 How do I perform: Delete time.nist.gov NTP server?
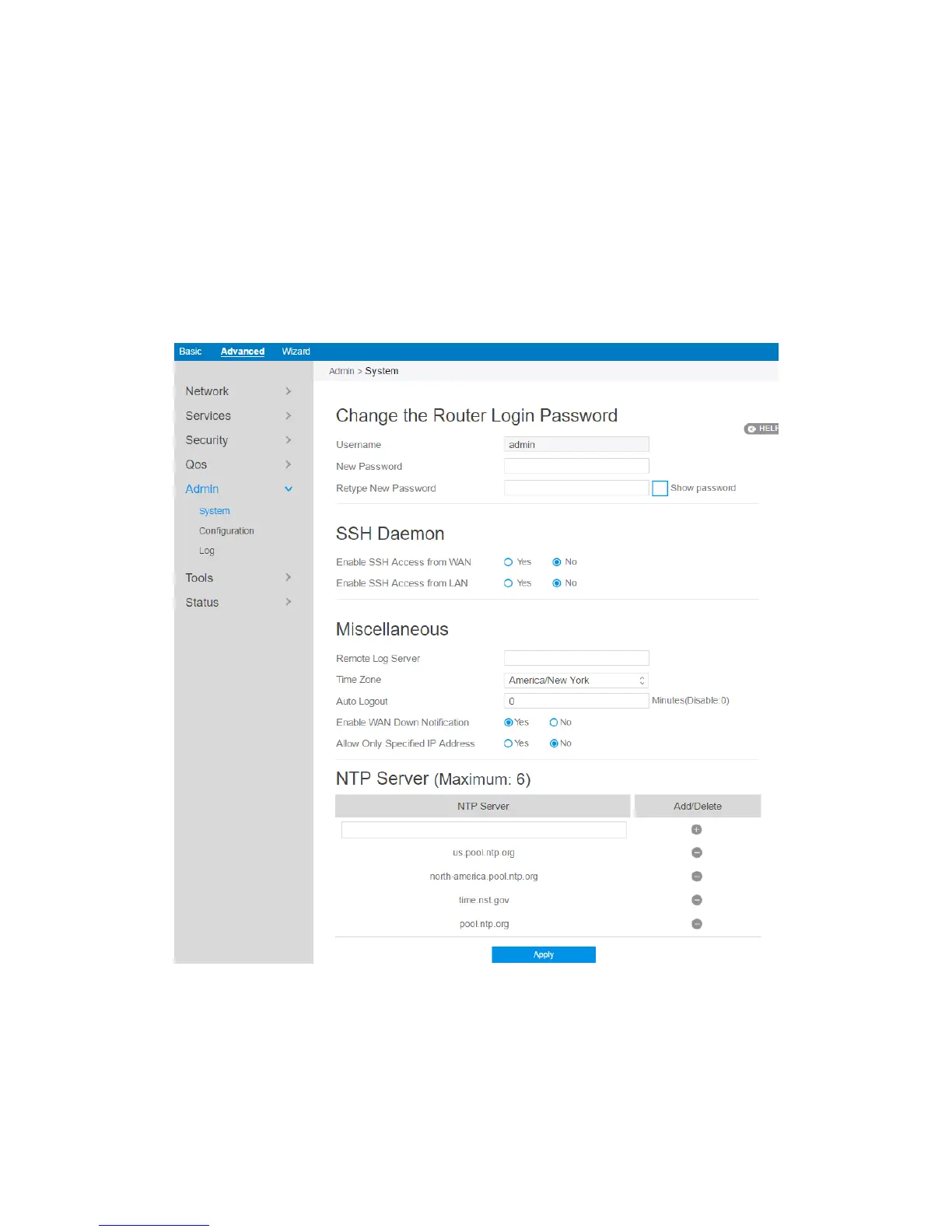[x=697, y=900]
